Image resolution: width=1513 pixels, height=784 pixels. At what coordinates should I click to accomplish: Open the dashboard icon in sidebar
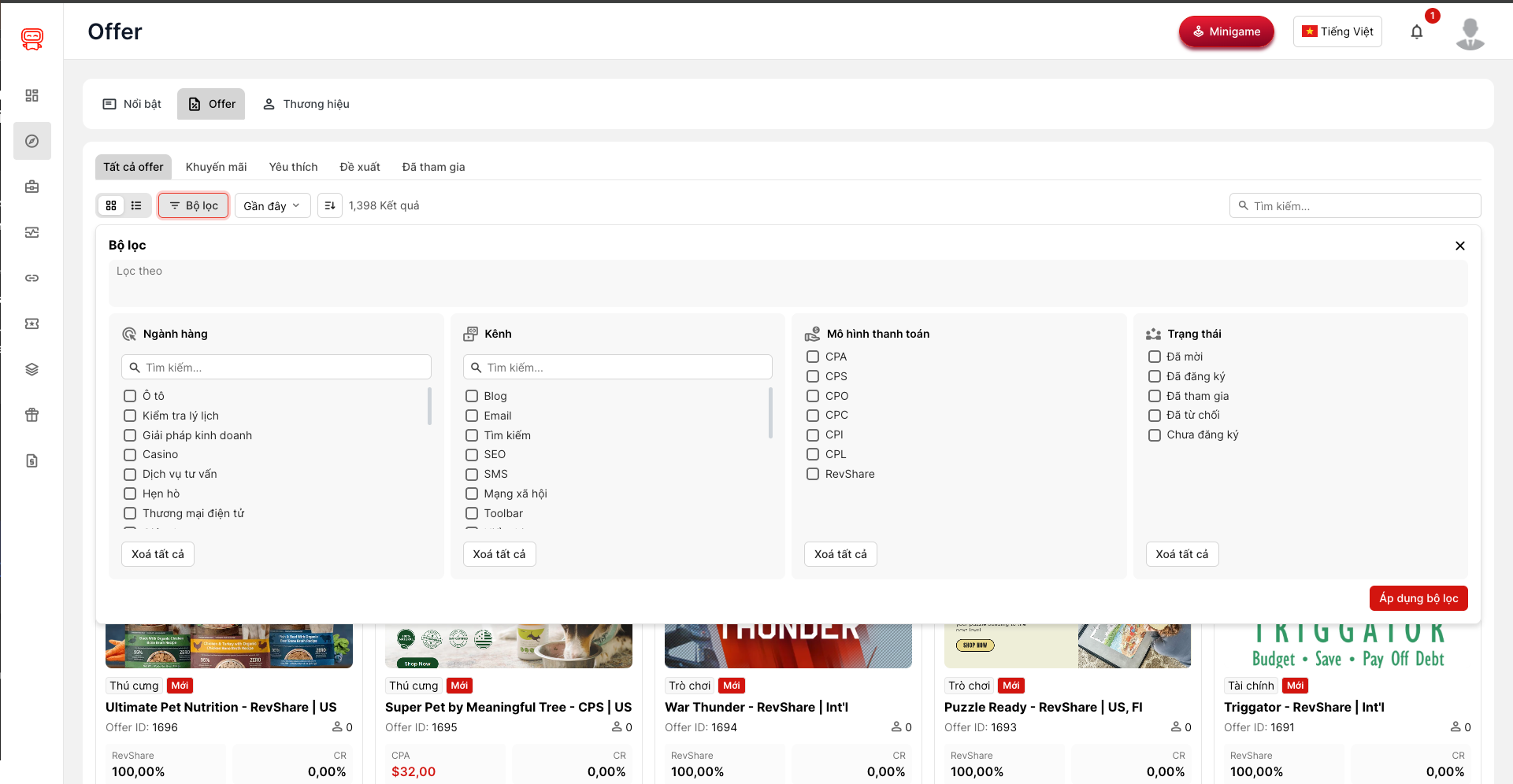tap(32, 95)
